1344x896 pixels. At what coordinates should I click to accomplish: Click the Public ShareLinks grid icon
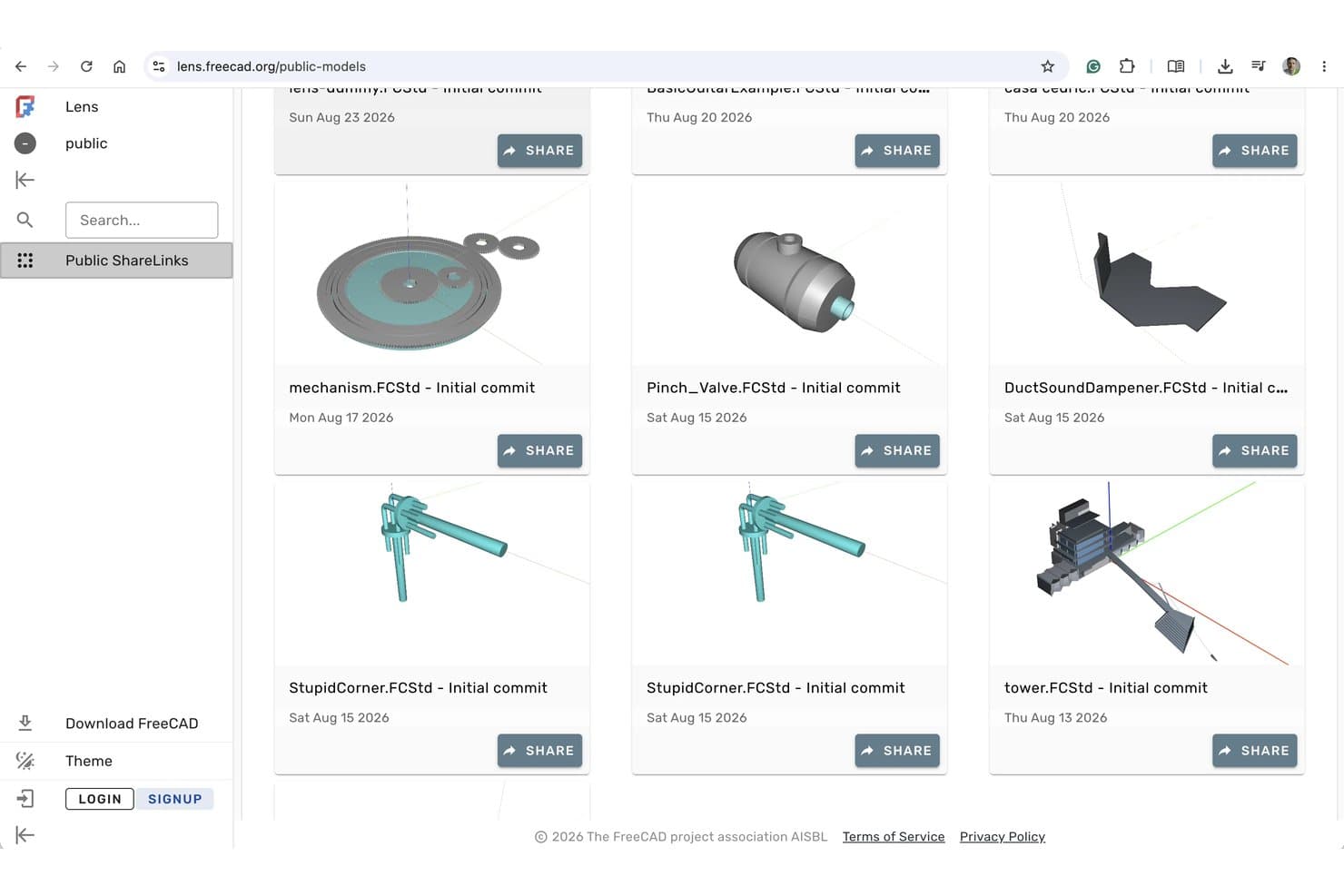[25, 261]
